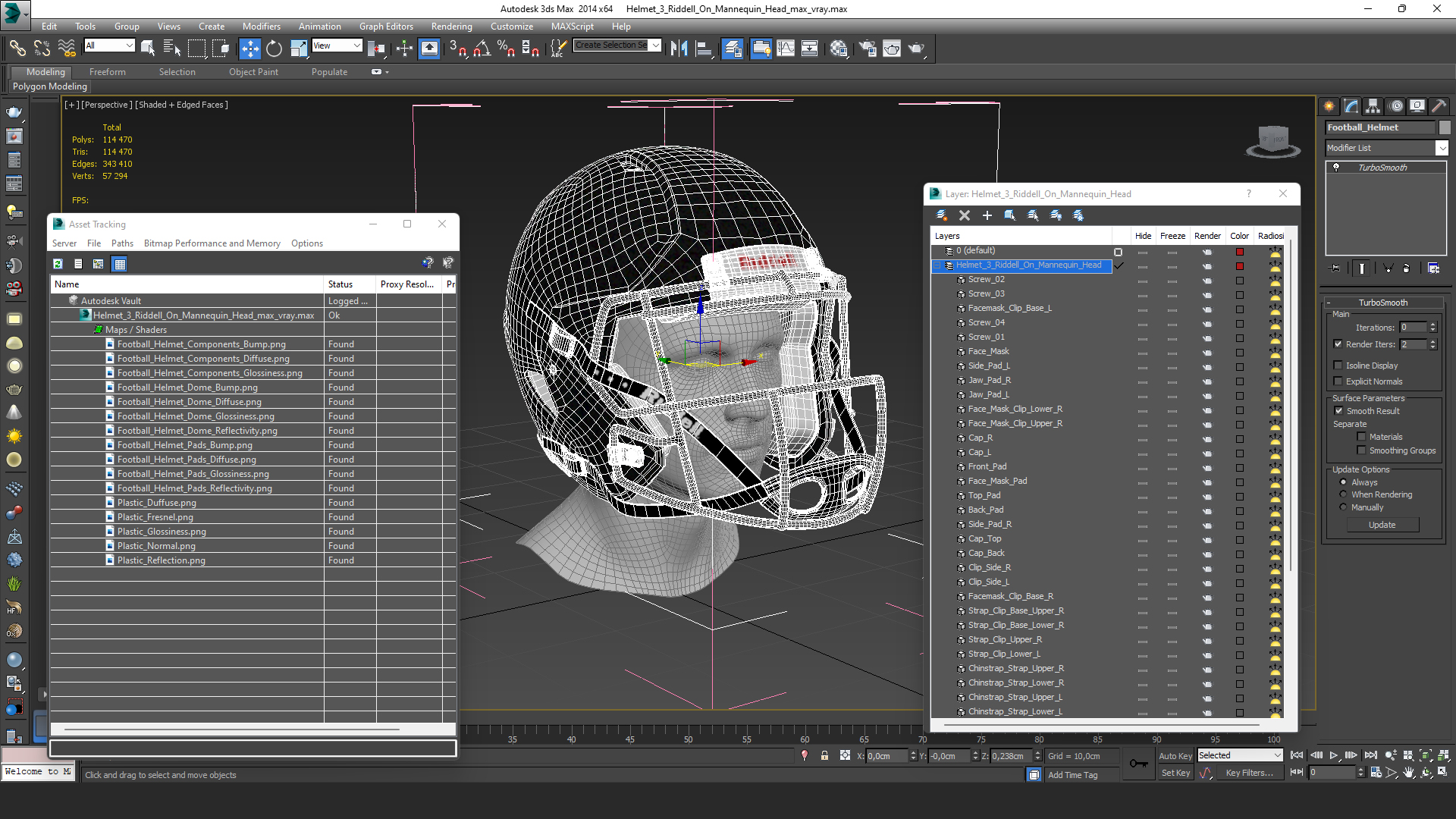1456x819 pixels.
Task: Open the Graph Editors menu
Action: click(386, 26)
